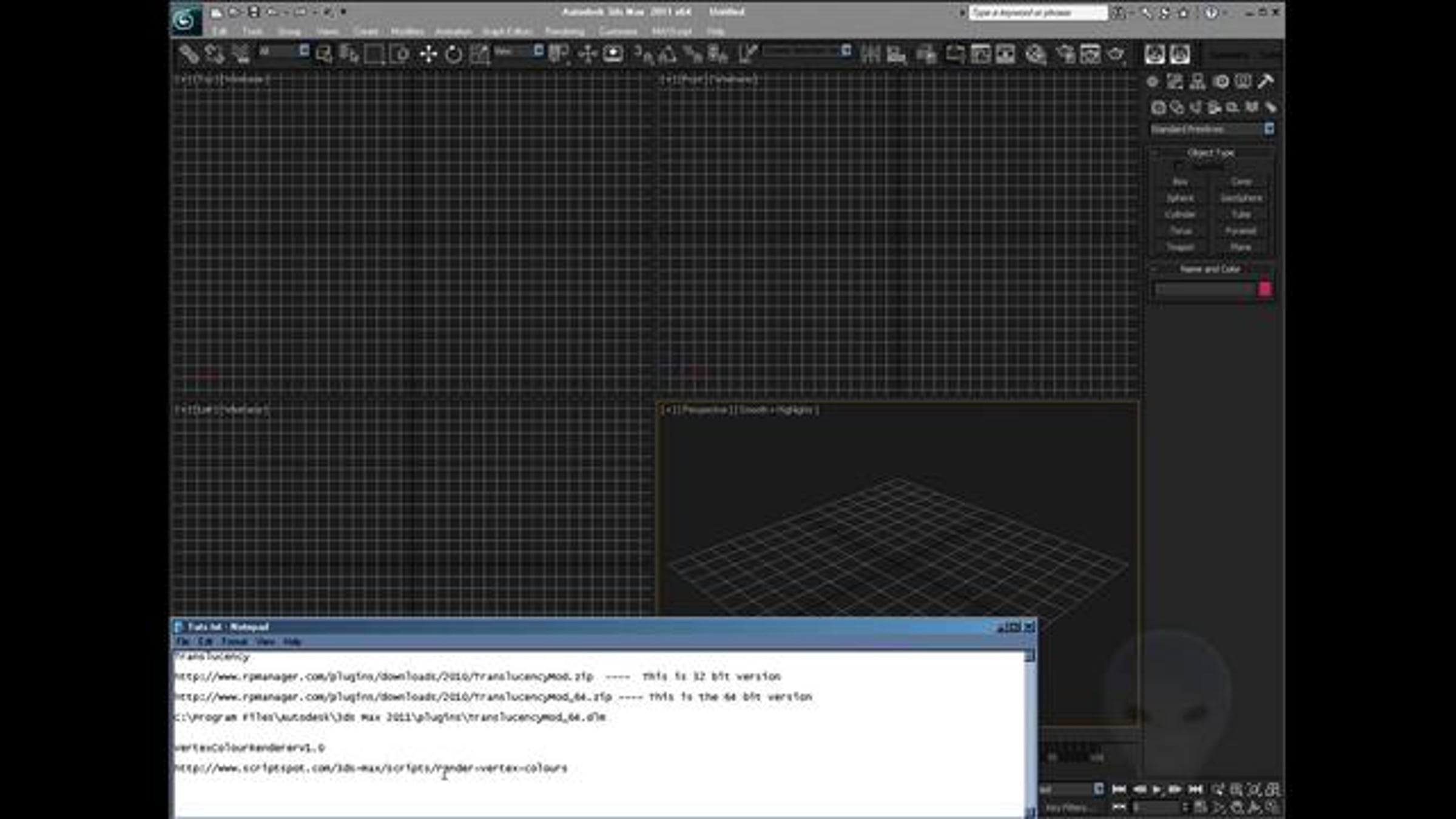Open the selection filter All dropdown
The image size is (1456, 819).
click(283, 52)
